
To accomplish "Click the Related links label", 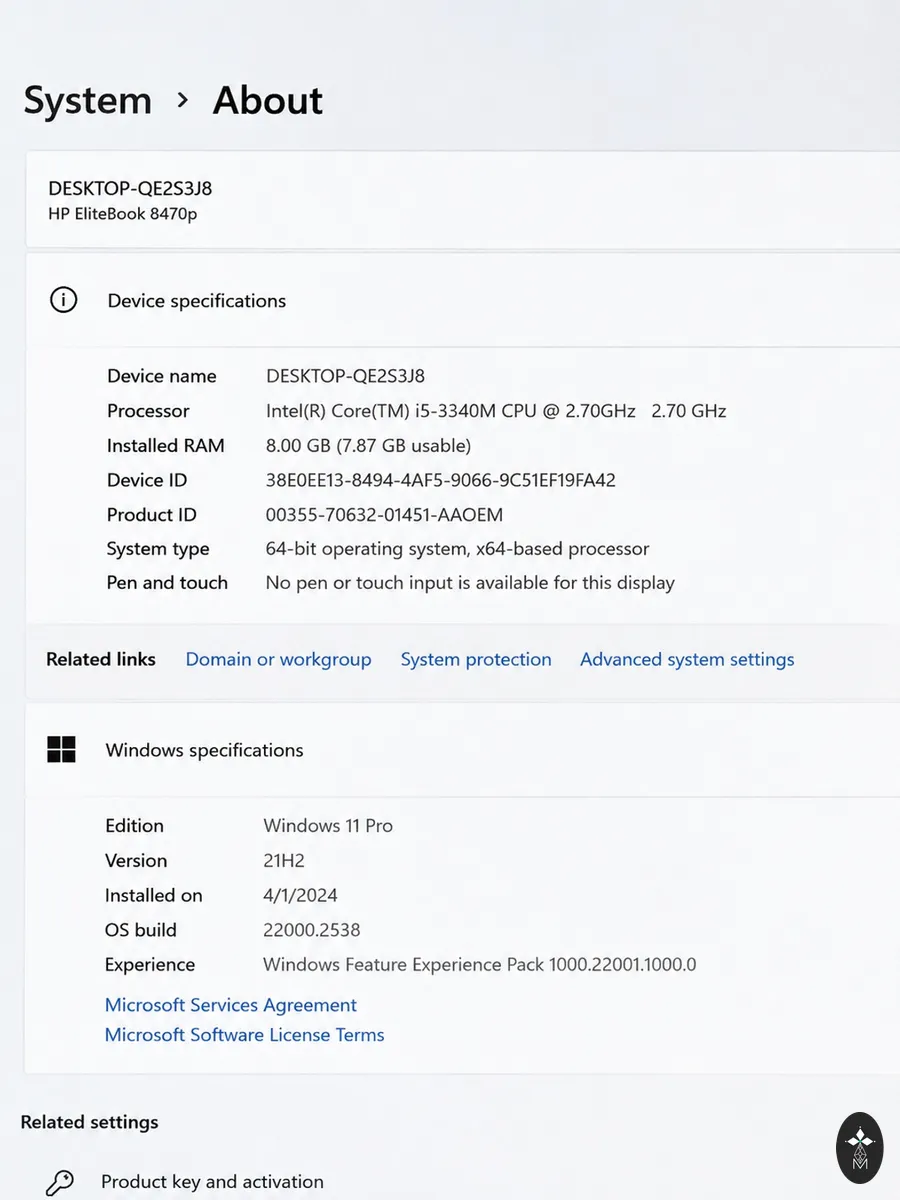I will pos(101,659).
